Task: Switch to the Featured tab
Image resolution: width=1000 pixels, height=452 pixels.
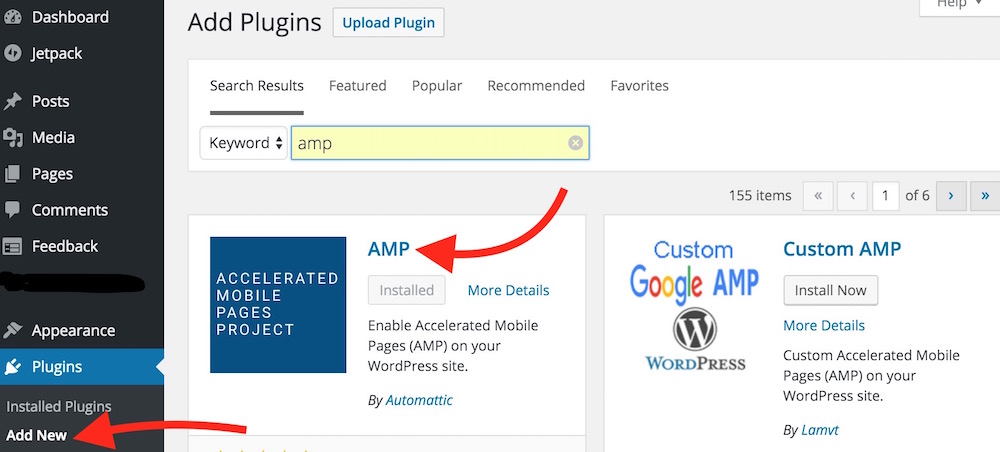Action: tap(357, 86)
